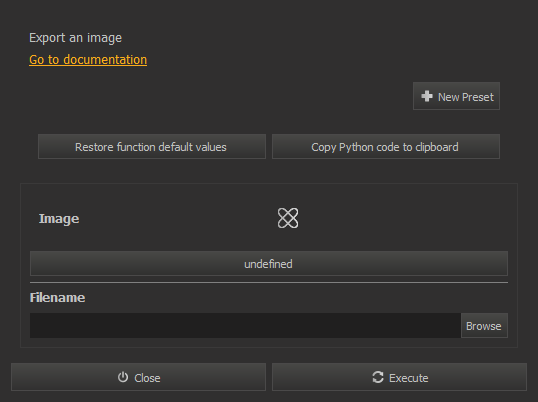This screenshot has width=538, height=402.
Task: Click the separator line above Filename
Action: point(269,283)
